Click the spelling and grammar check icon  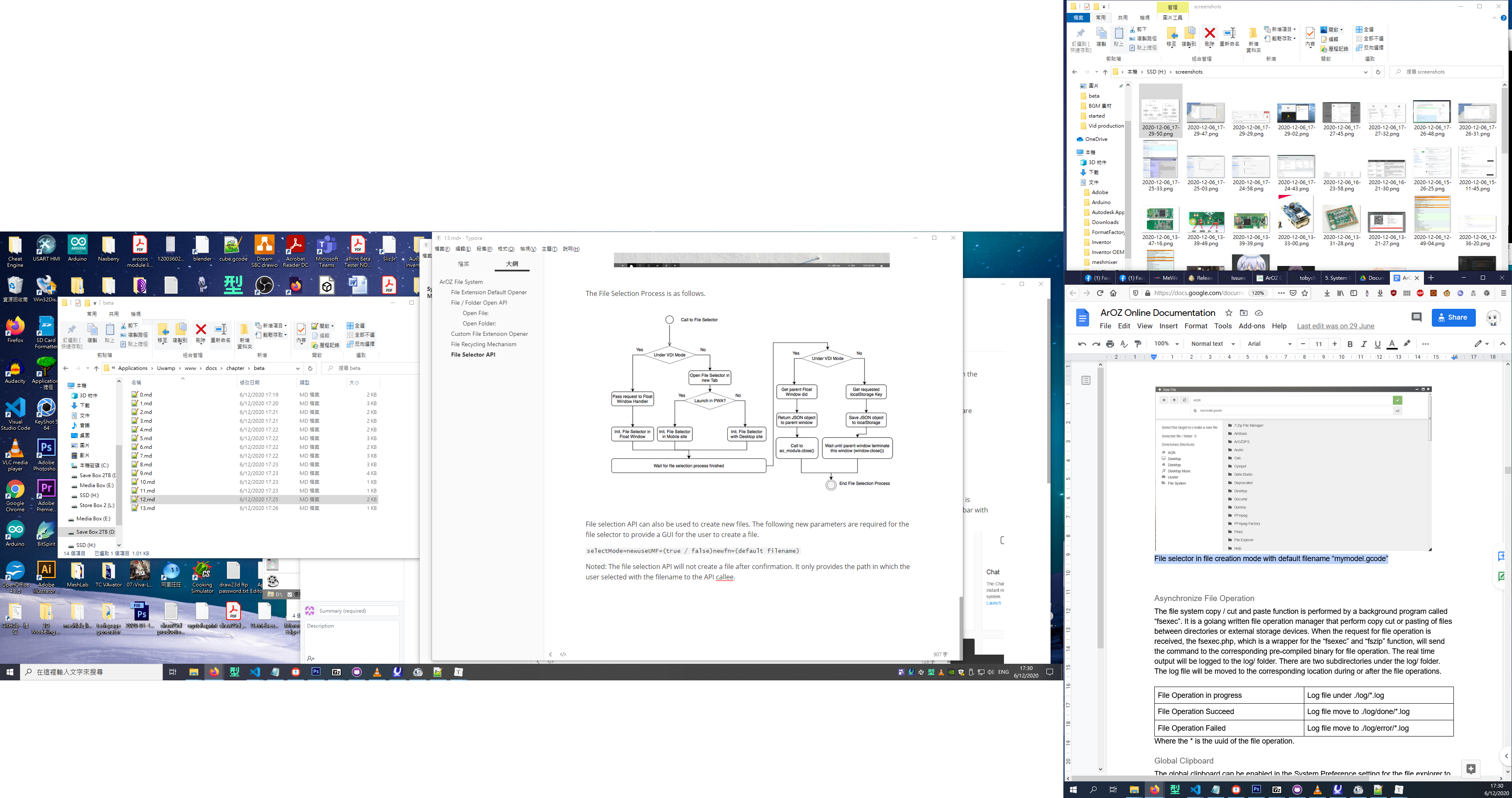[x=1124, y=344]
